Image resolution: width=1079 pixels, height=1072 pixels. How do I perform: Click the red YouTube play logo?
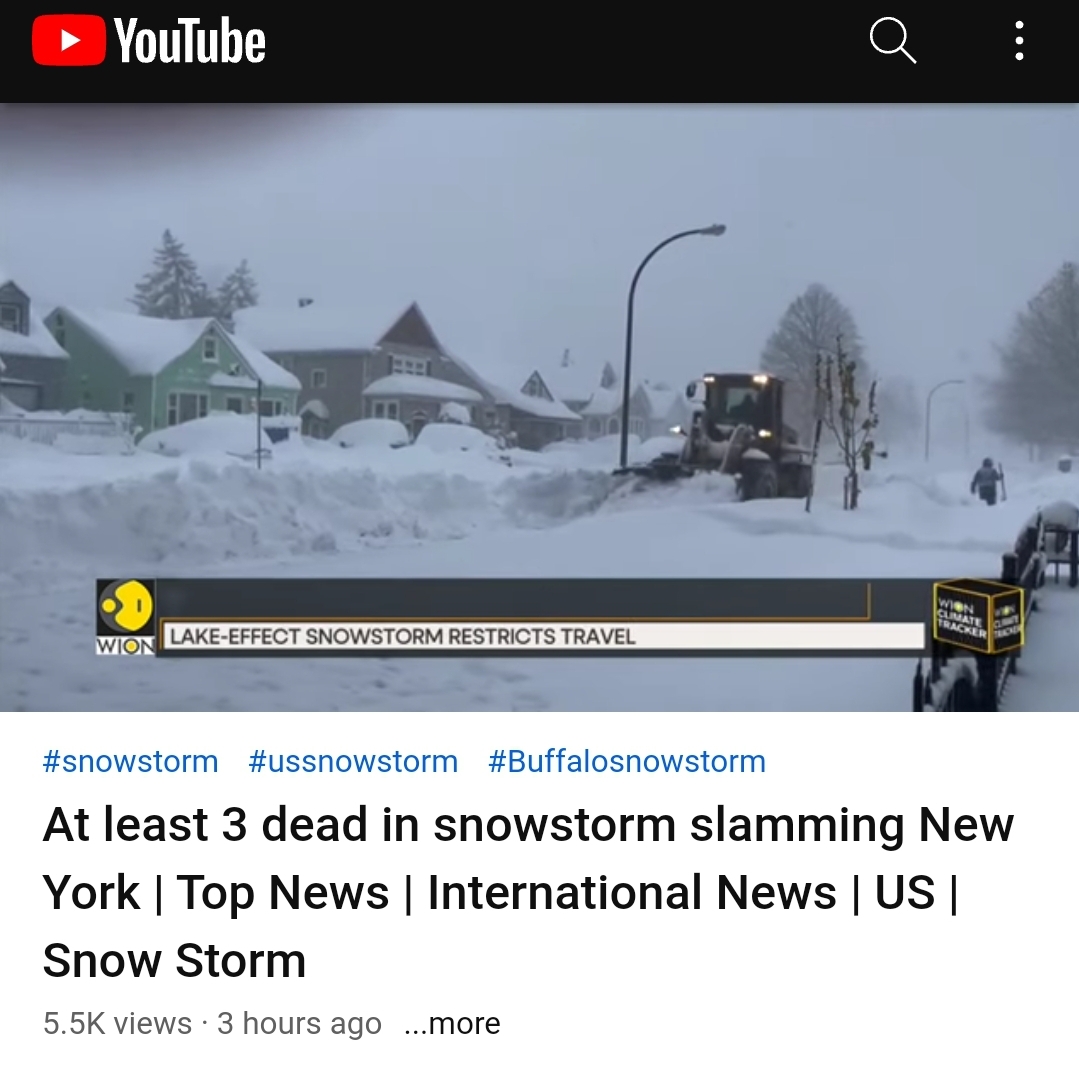coord(69,41)
